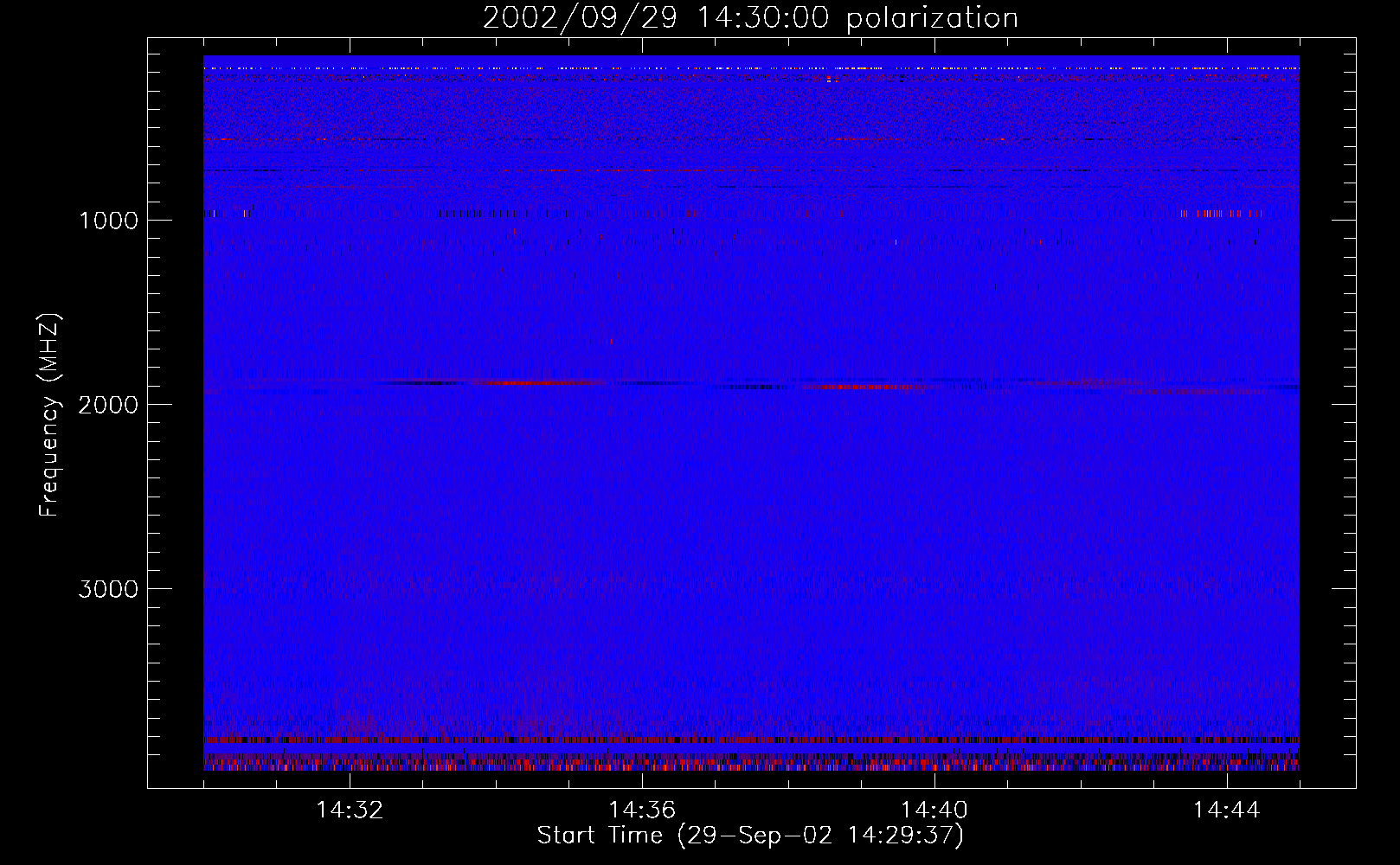Click the 3000 frequency tick label
The image size is (1400, 865).
[x=108, y=589]
